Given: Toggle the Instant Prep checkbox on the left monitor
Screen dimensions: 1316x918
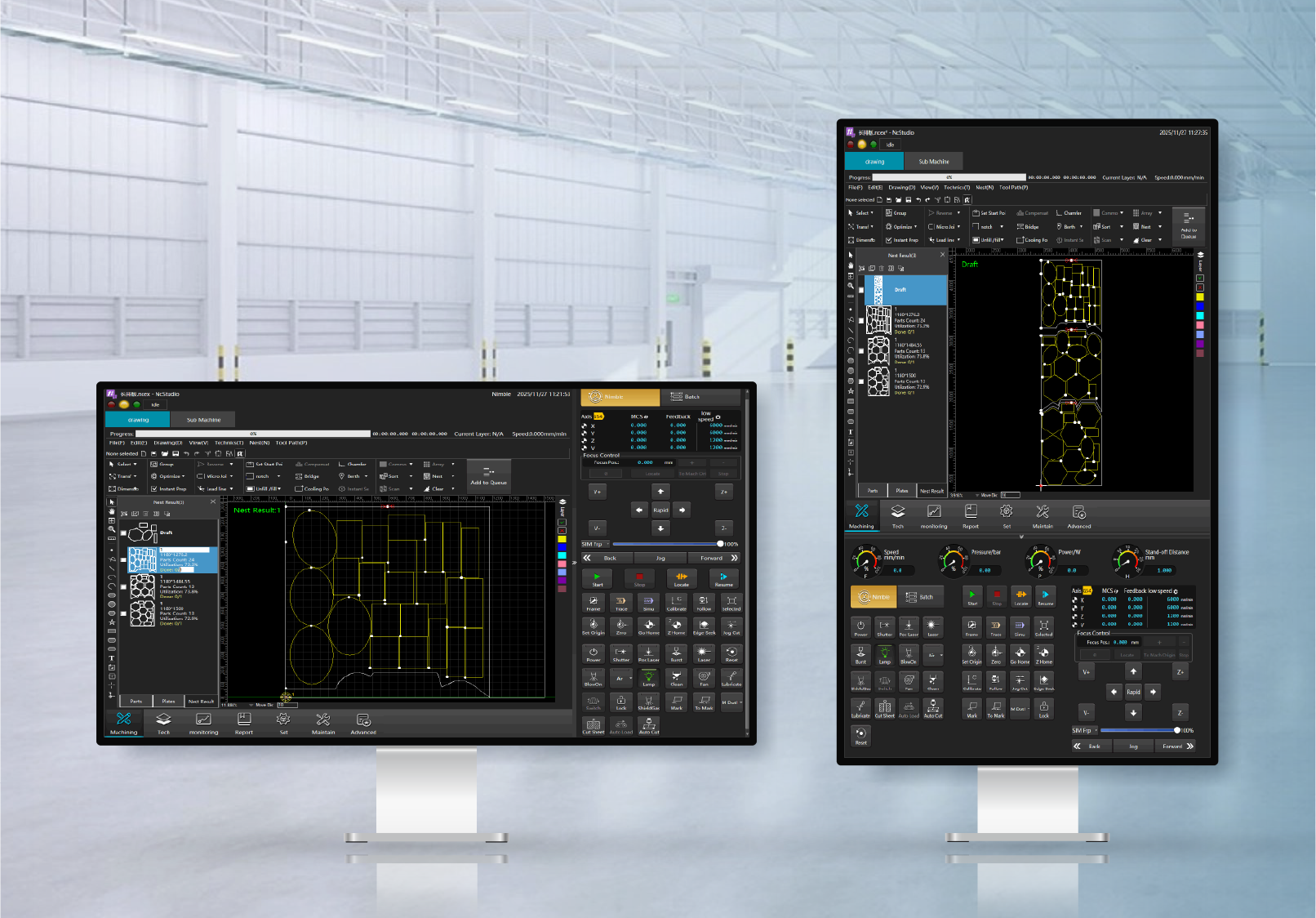Looking at the screenshot, I should tap(153, 489).
